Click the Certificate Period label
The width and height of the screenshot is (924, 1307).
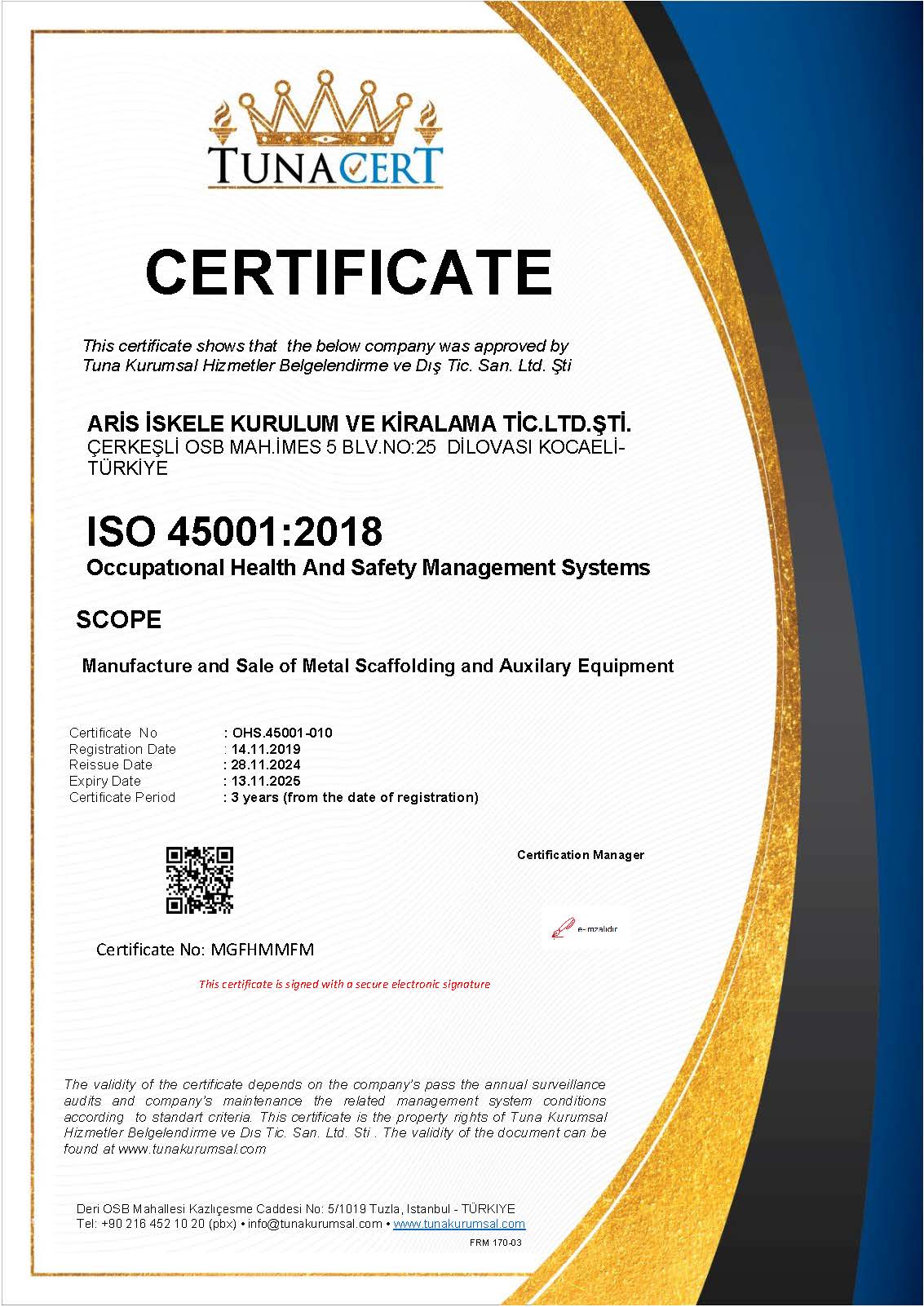pos(122,797)
